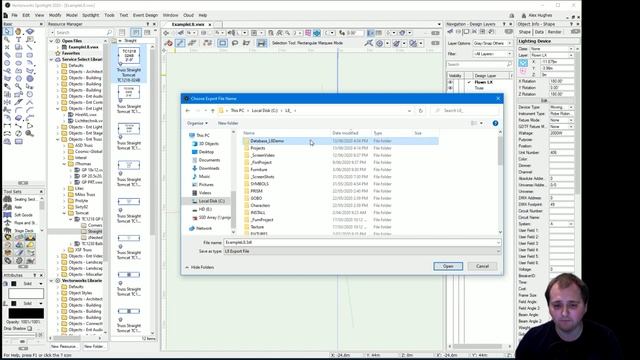Go up one folder level in dialog
The image size is (640, 360).
coord(212,111)
